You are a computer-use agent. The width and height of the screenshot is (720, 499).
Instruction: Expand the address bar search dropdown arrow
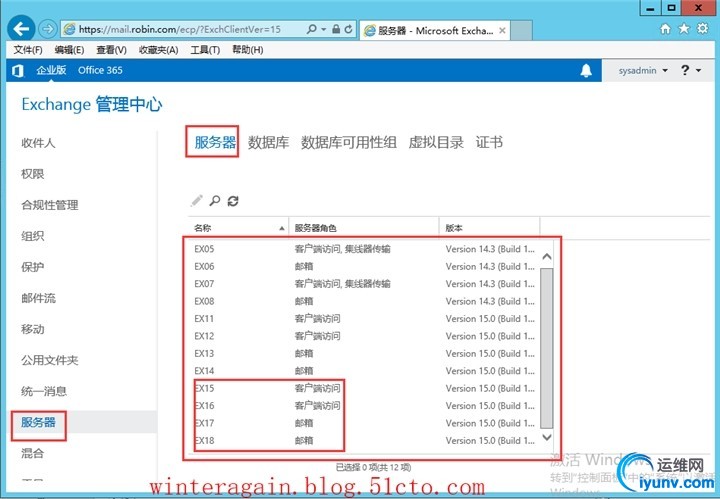click(x=324, y=29)
